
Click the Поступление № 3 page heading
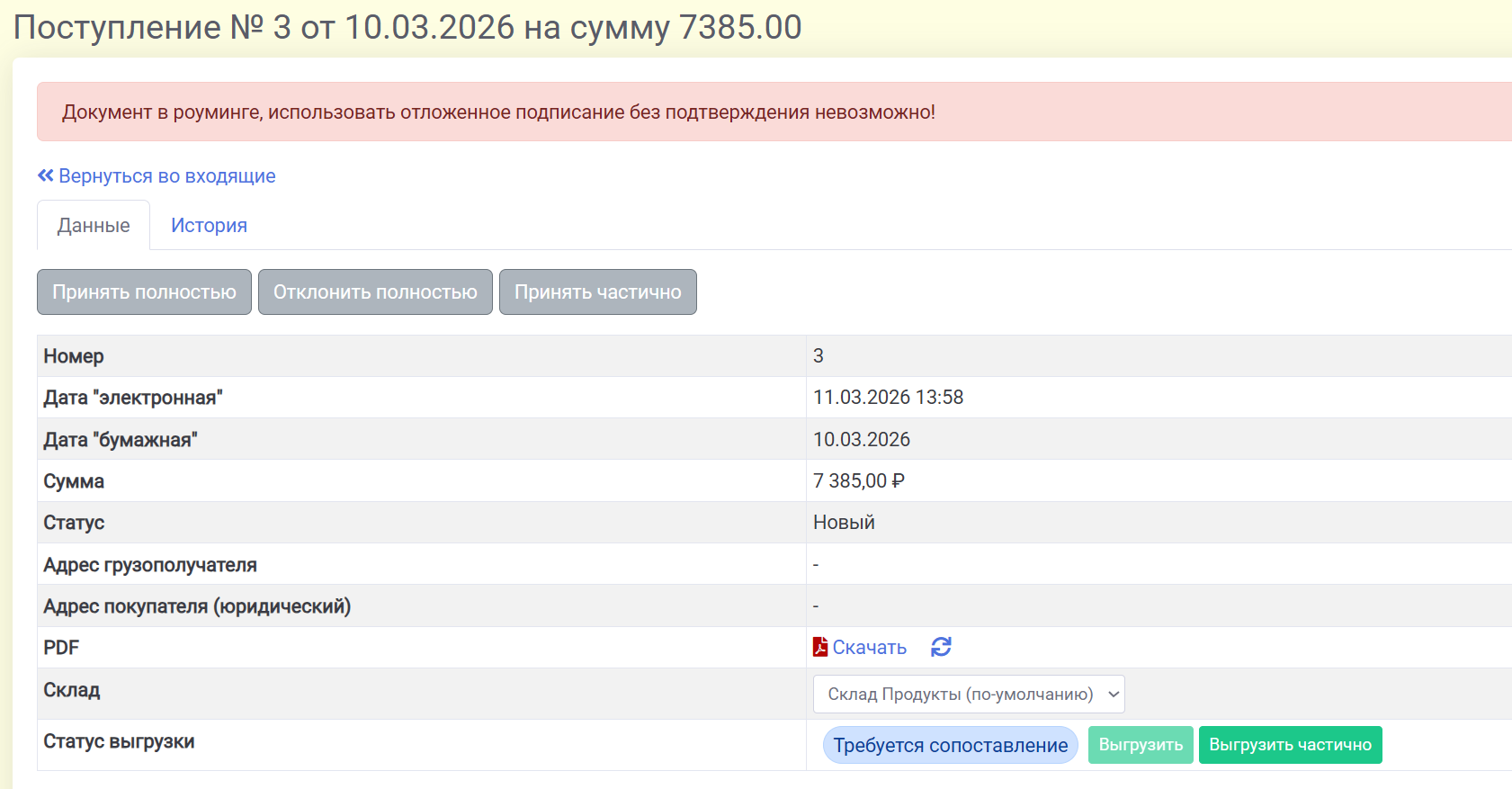point(407,28)
